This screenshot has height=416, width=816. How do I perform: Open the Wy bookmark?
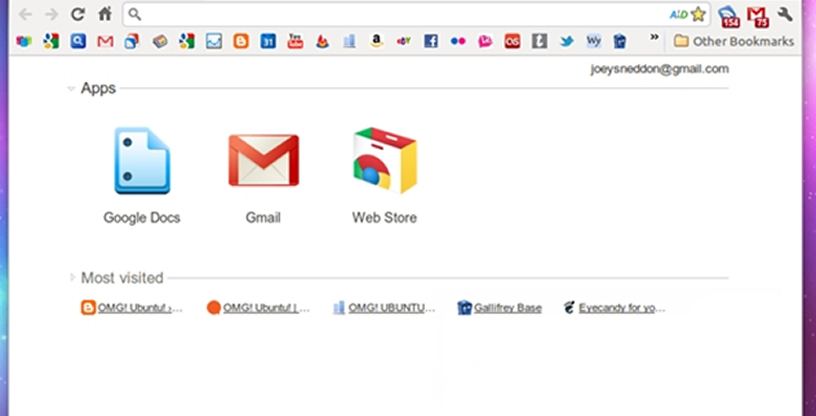(594, 41)
